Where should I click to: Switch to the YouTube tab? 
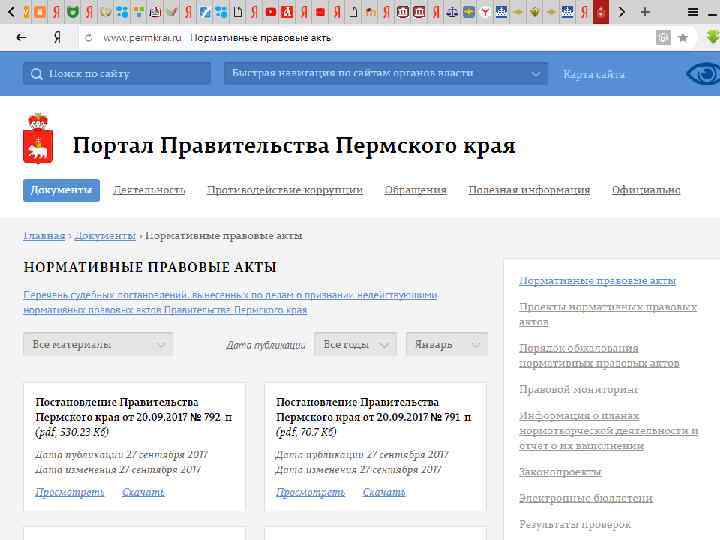[271, 12]
